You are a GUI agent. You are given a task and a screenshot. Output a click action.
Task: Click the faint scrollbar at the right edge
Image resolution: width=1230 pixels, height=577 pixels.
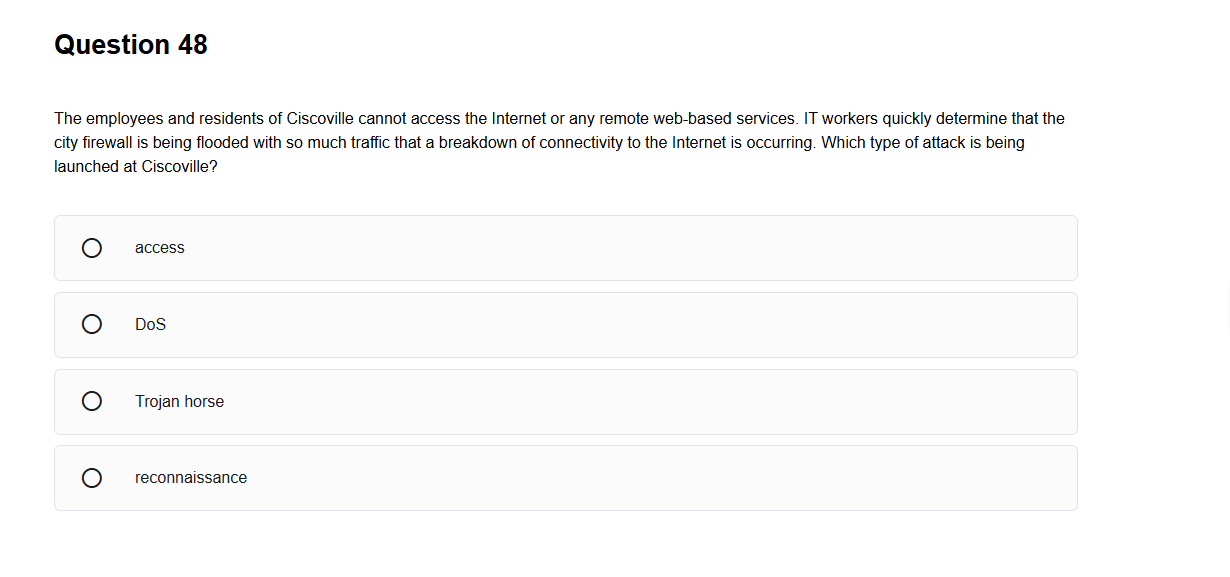[1227, 310]
